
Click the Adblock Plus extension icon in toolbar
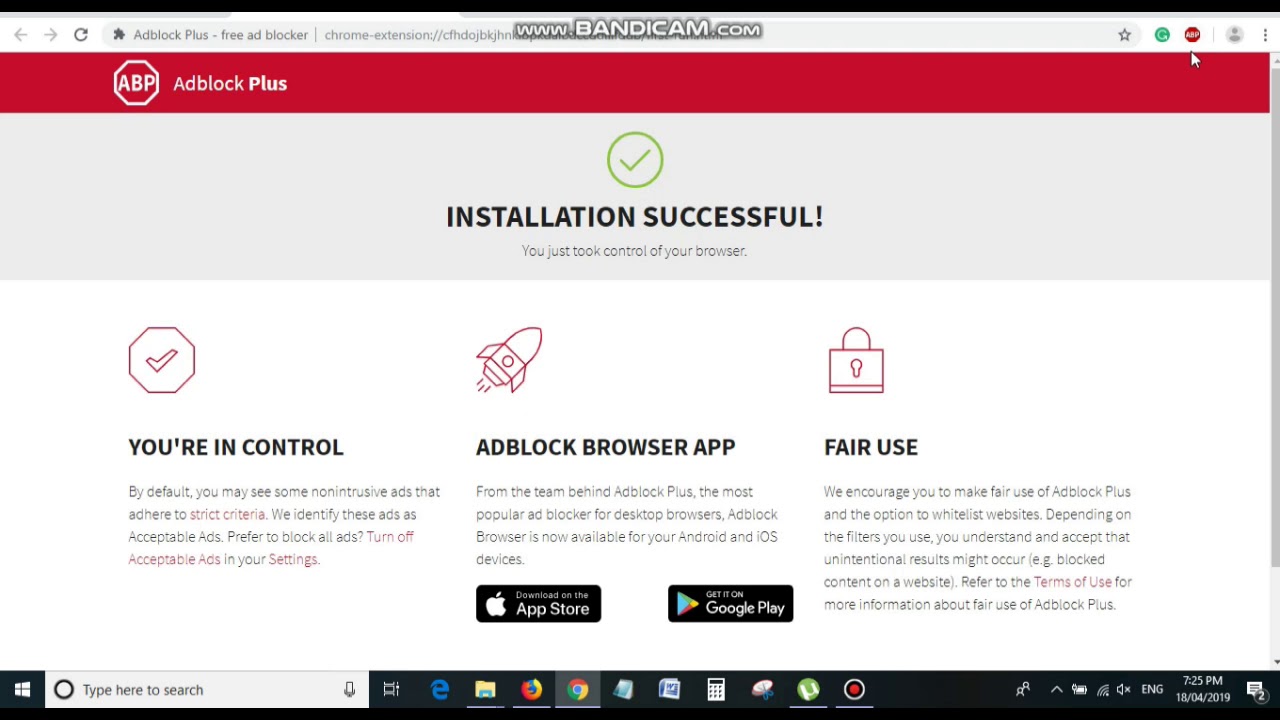pyautogui.click(x=1192, y=35)
